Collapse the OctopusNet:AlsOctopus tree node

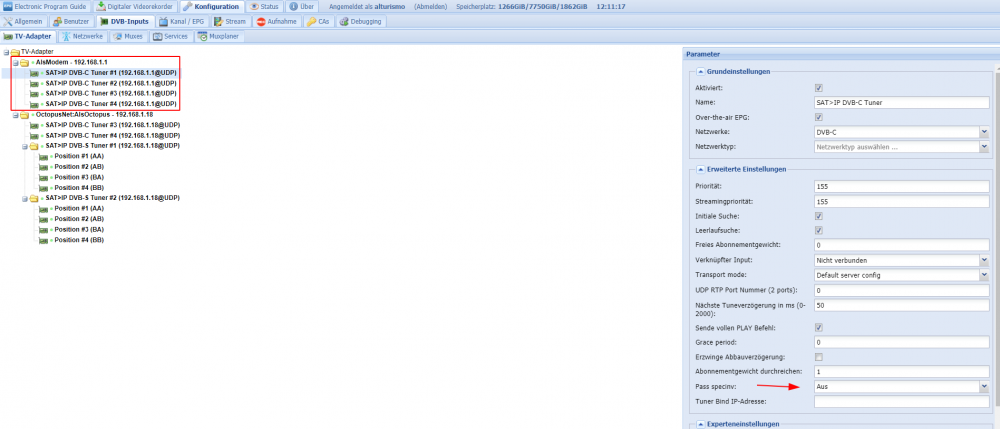point(15,115)
